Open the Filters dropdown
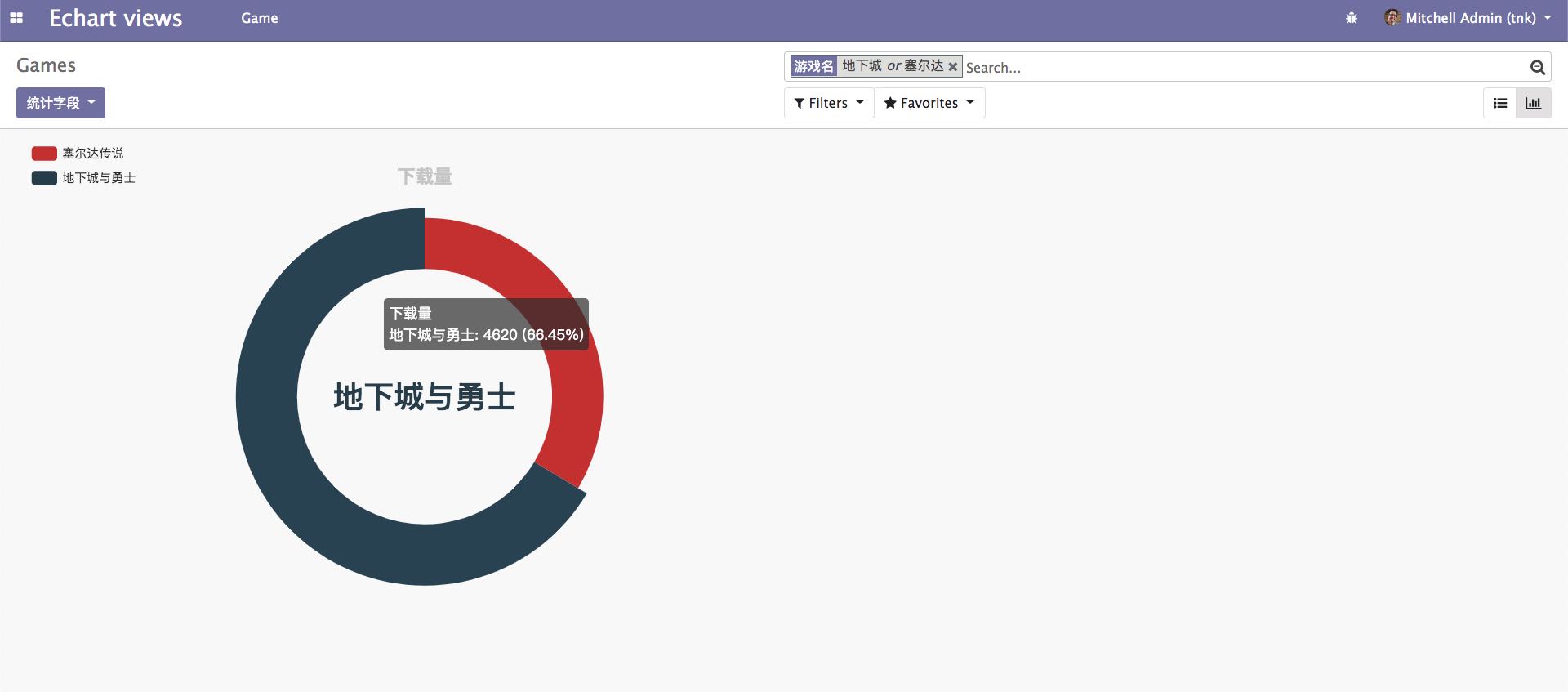The width and height of the screenshot is (1568, 692). (828, 103)
